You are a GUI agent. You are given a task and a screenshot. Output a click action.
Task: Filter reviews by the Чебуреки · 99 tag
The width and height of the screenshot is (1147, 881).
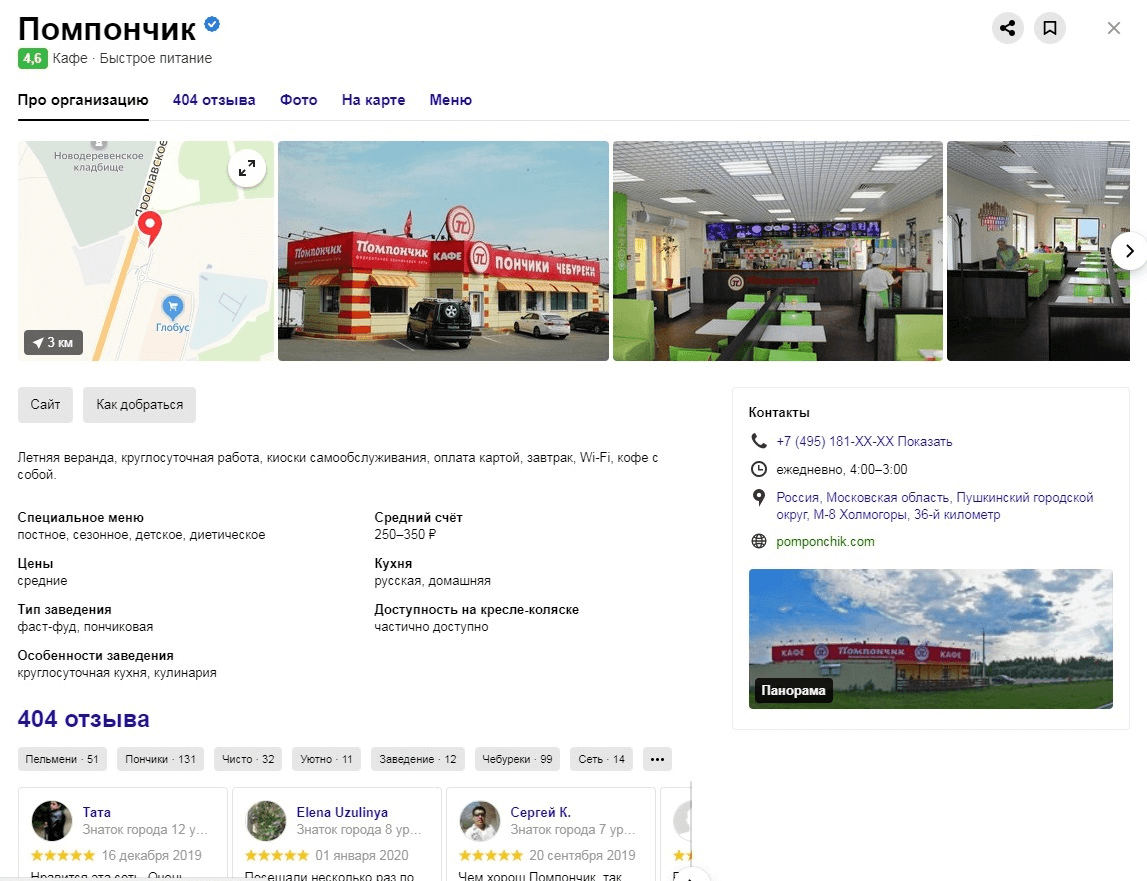517,760
